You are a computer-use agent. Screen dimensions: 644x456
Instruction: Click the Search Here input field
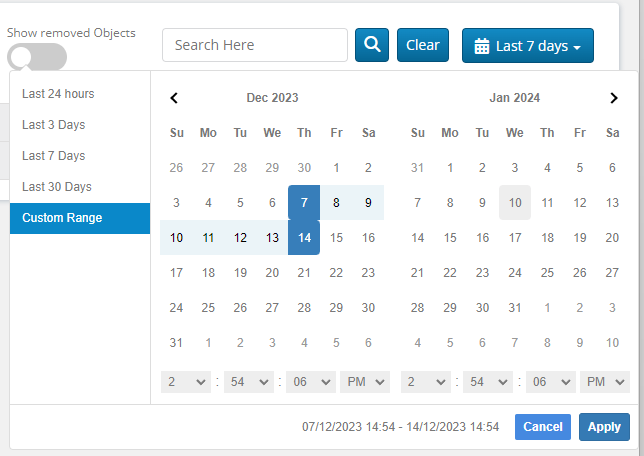pos(254,45)
